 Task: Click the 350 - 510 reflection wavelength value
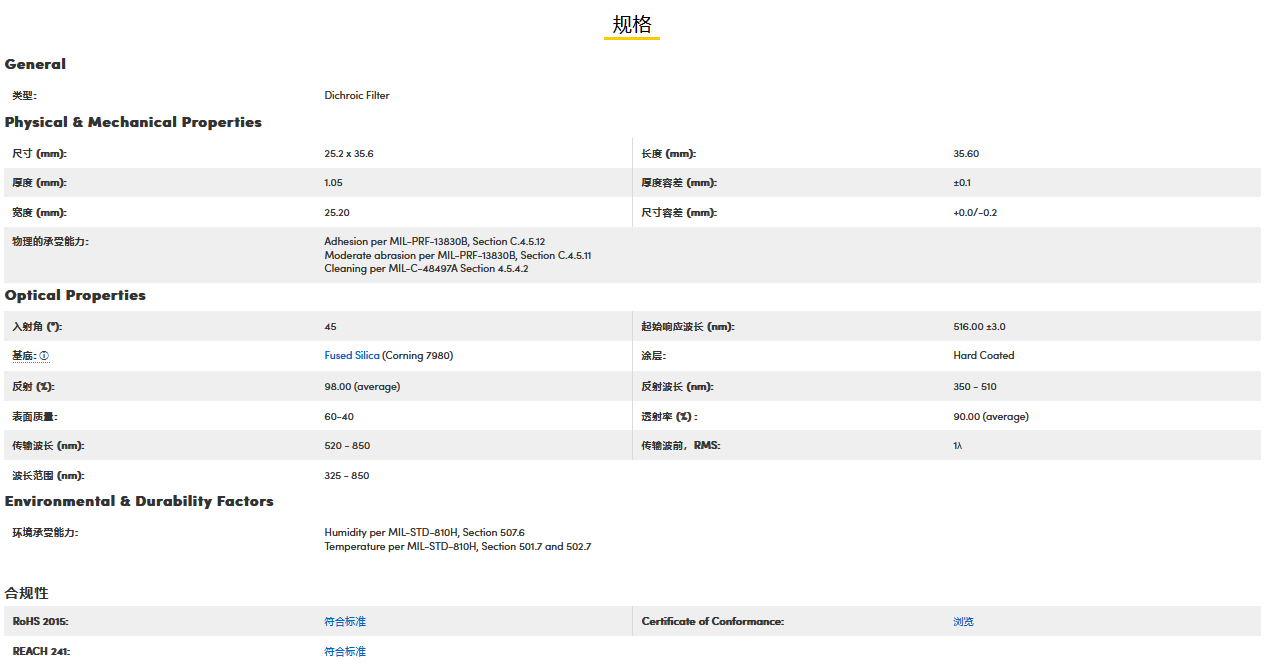pos(974,387)
